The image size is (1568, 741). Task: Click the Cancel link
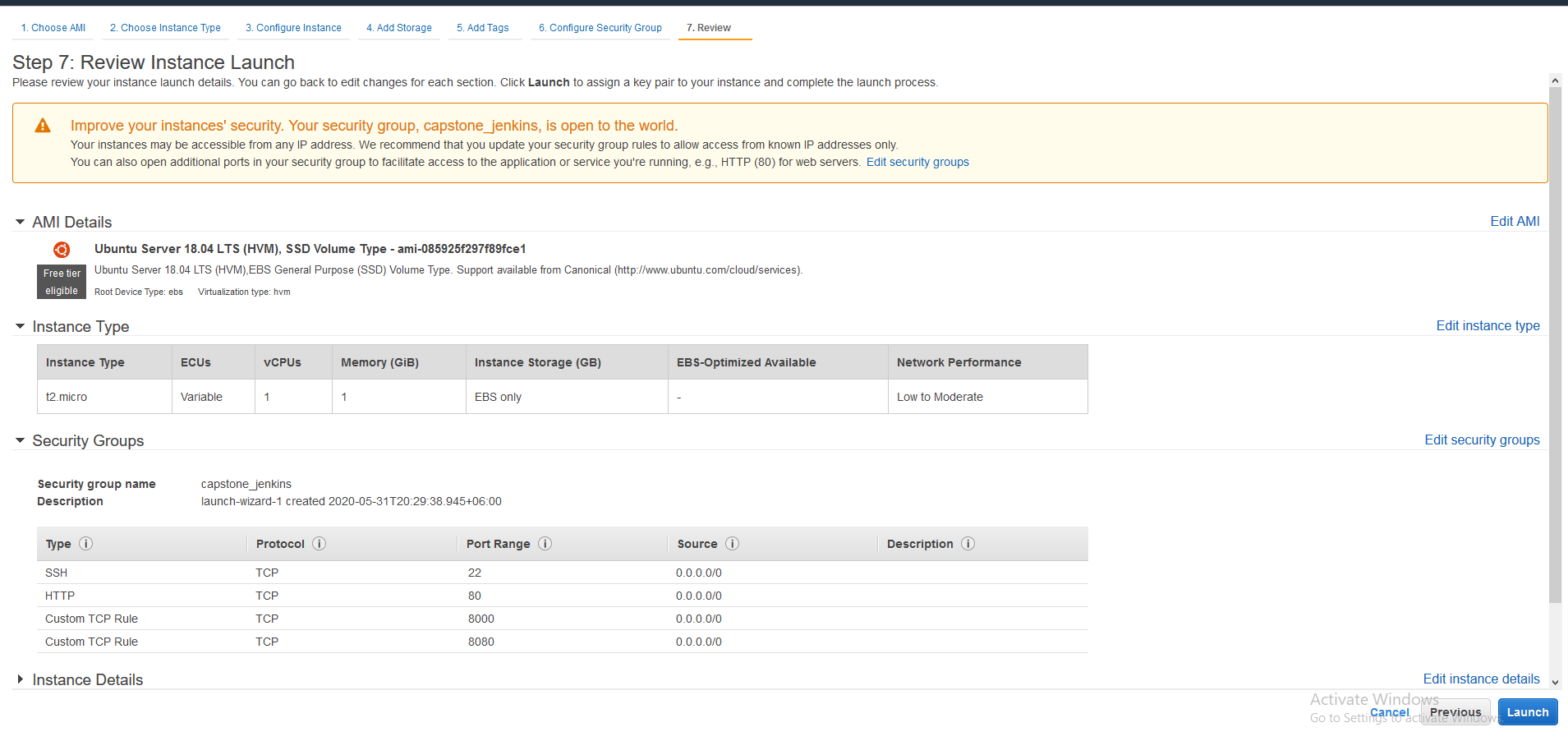1390,712
